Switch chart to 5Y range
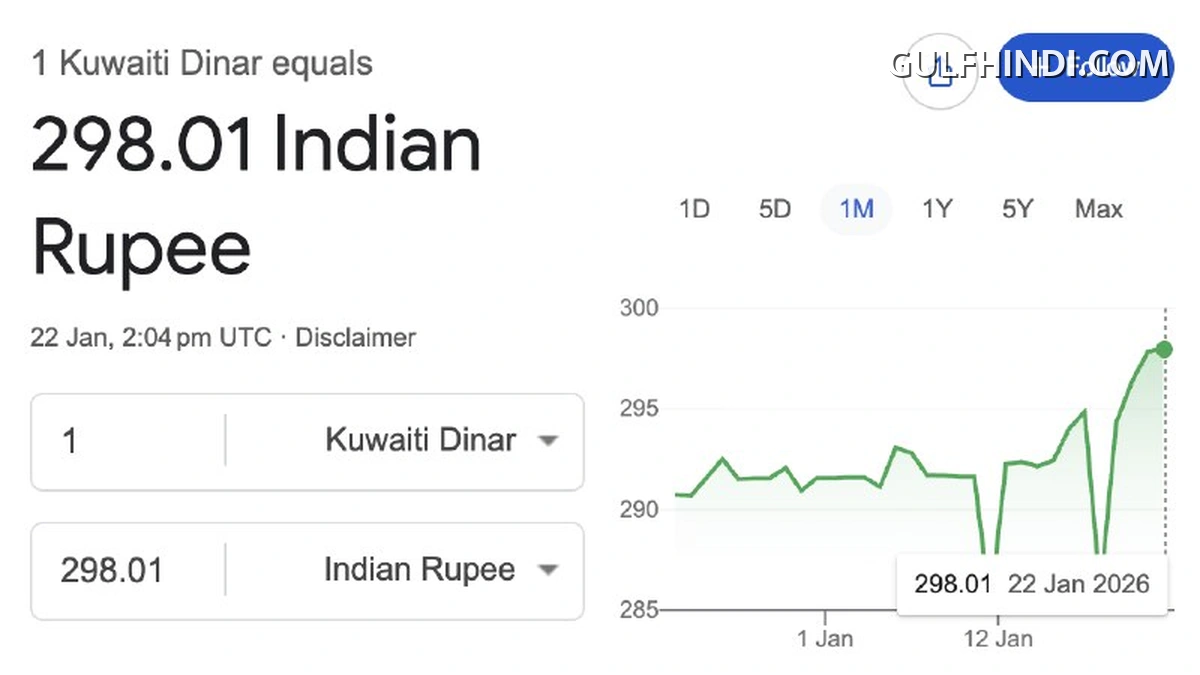 (1017, 209)
